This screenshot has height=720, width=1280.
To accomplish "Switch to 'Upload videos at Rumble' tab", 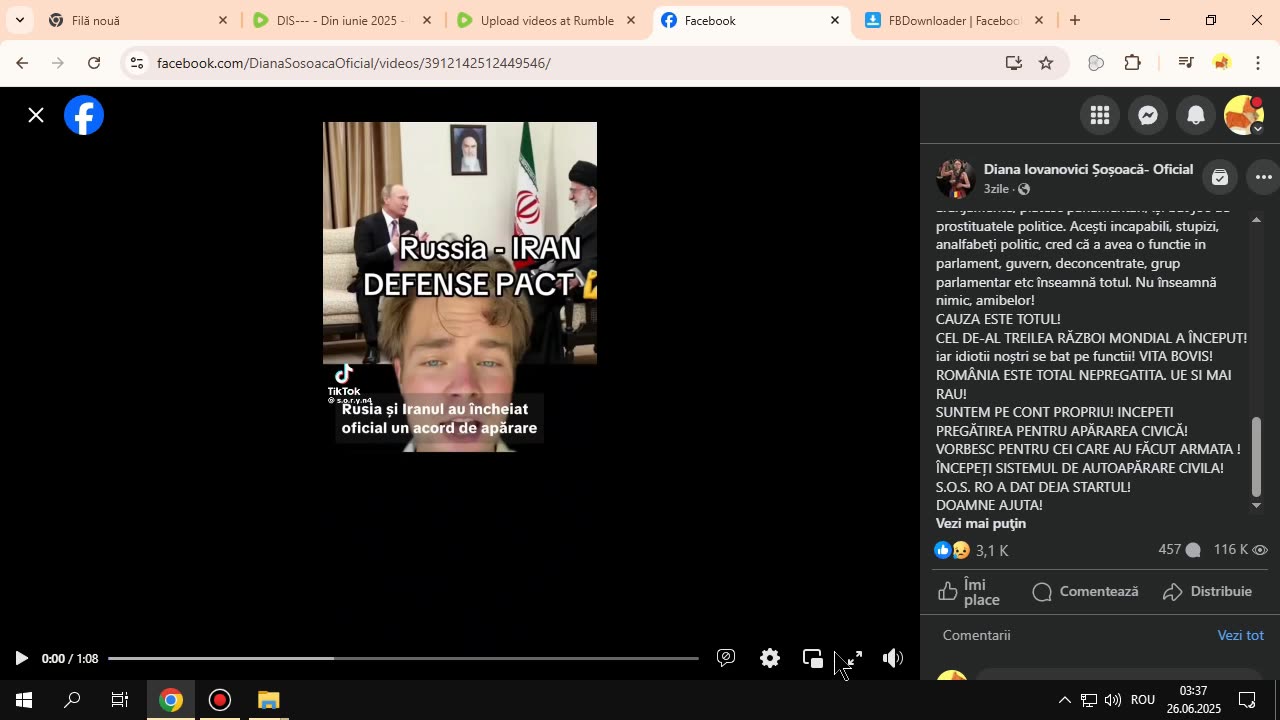I will [x=546, y=20].
